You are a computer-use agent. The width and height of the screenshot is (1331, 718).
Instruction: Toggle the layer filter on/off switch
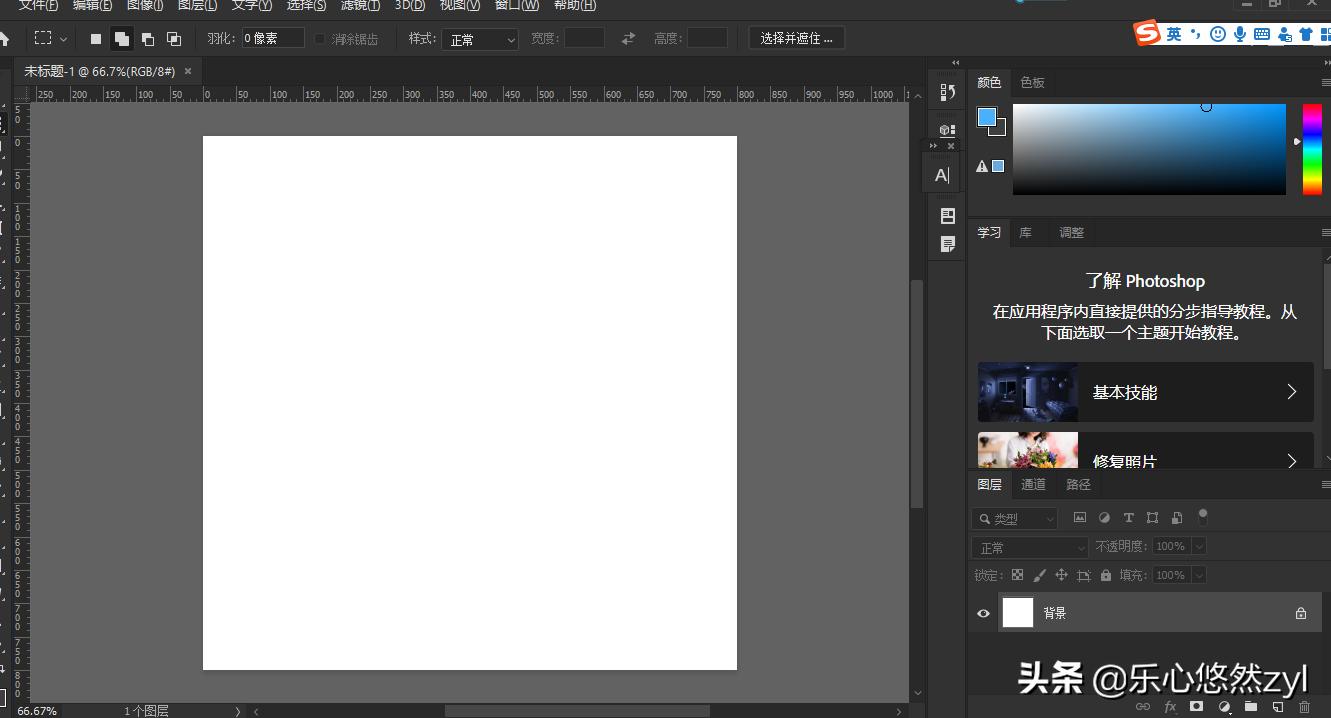tap(1203, 517)
